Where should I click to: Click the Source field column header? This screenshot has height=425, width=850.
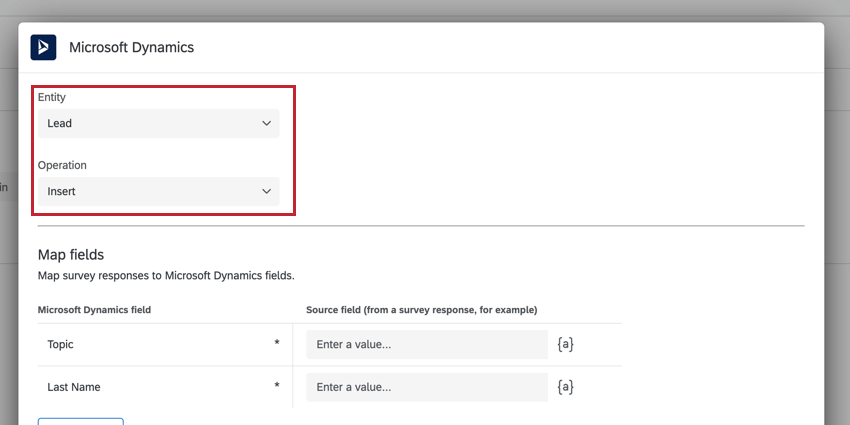click(422, 310)
